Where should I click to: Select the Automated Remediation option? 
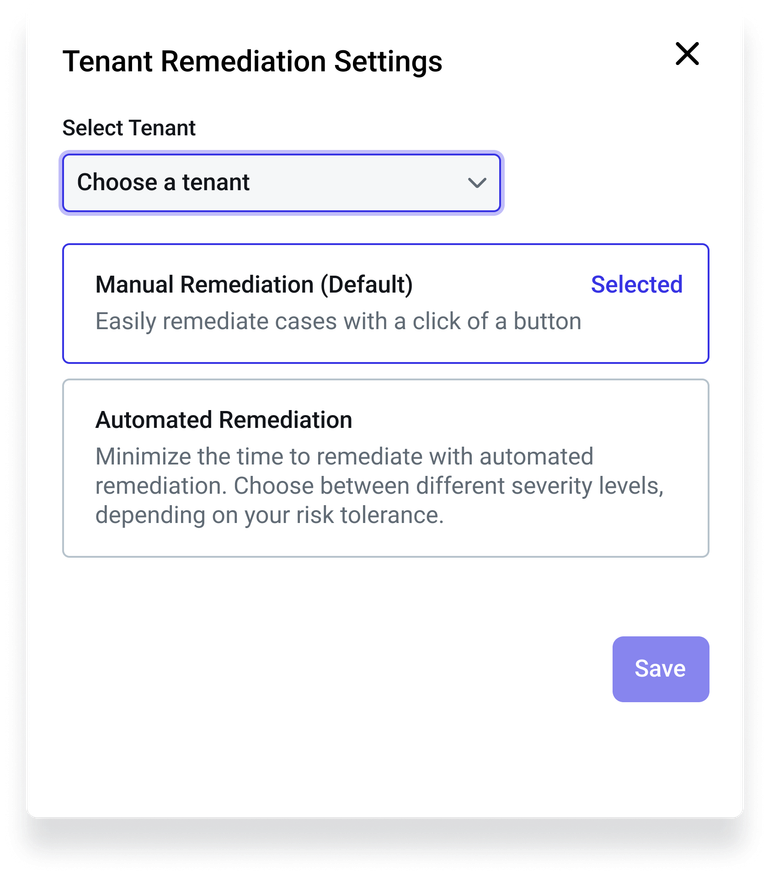(384, 467)
